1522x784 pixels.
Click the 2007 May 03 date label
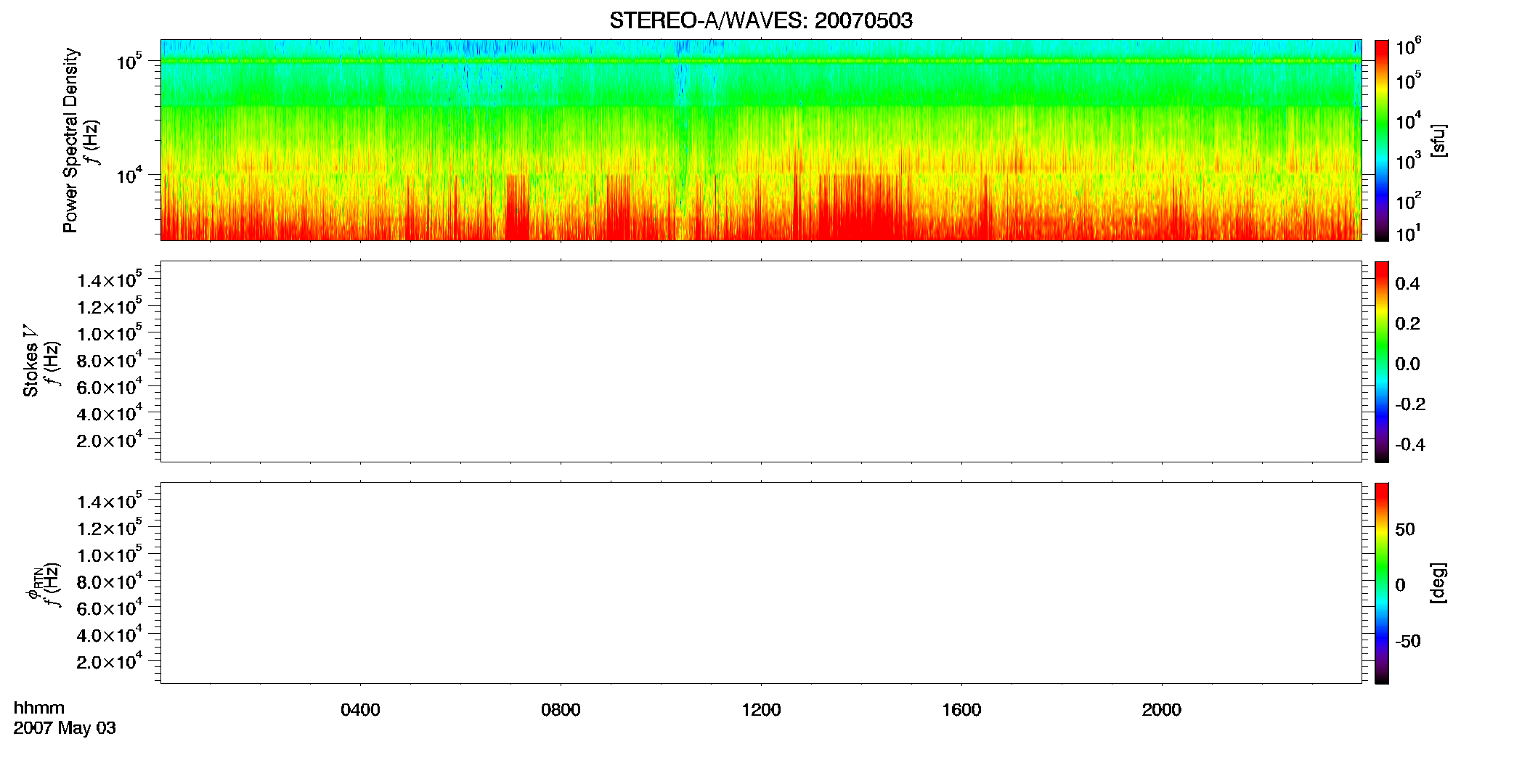point(65,728)
